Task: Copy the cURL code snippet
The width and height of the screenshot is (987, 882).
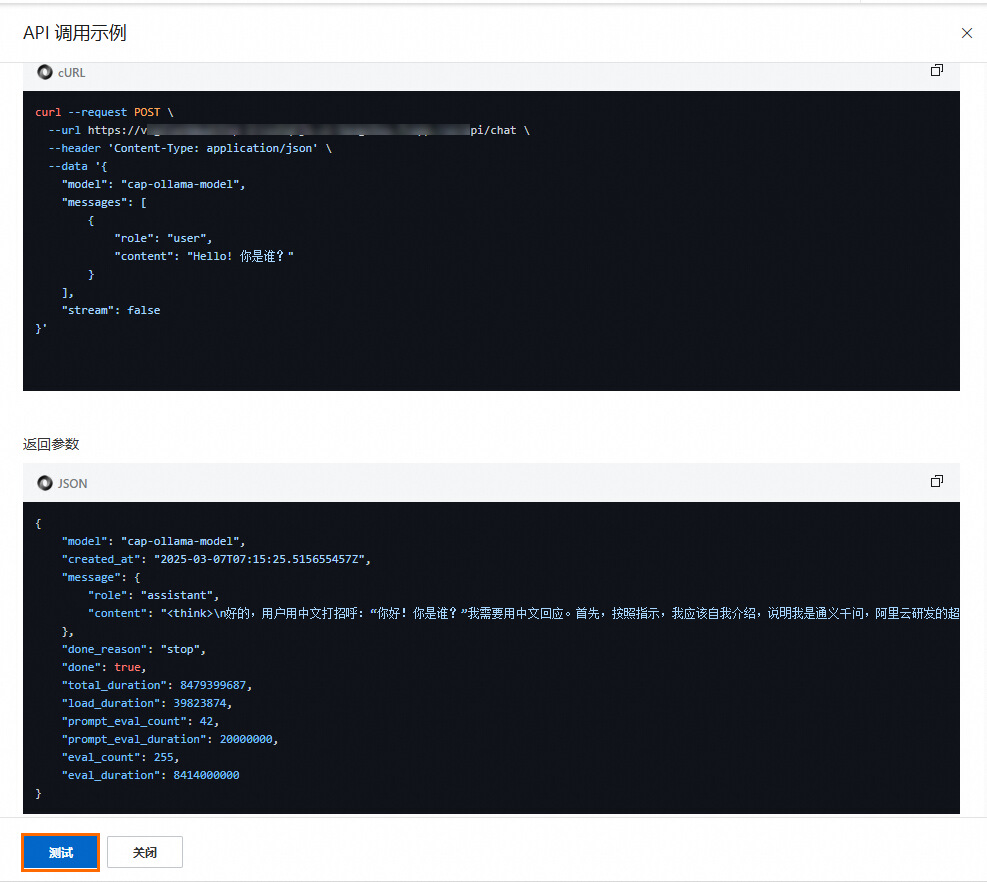Action: pyautogui.click(x=936, y=71)
